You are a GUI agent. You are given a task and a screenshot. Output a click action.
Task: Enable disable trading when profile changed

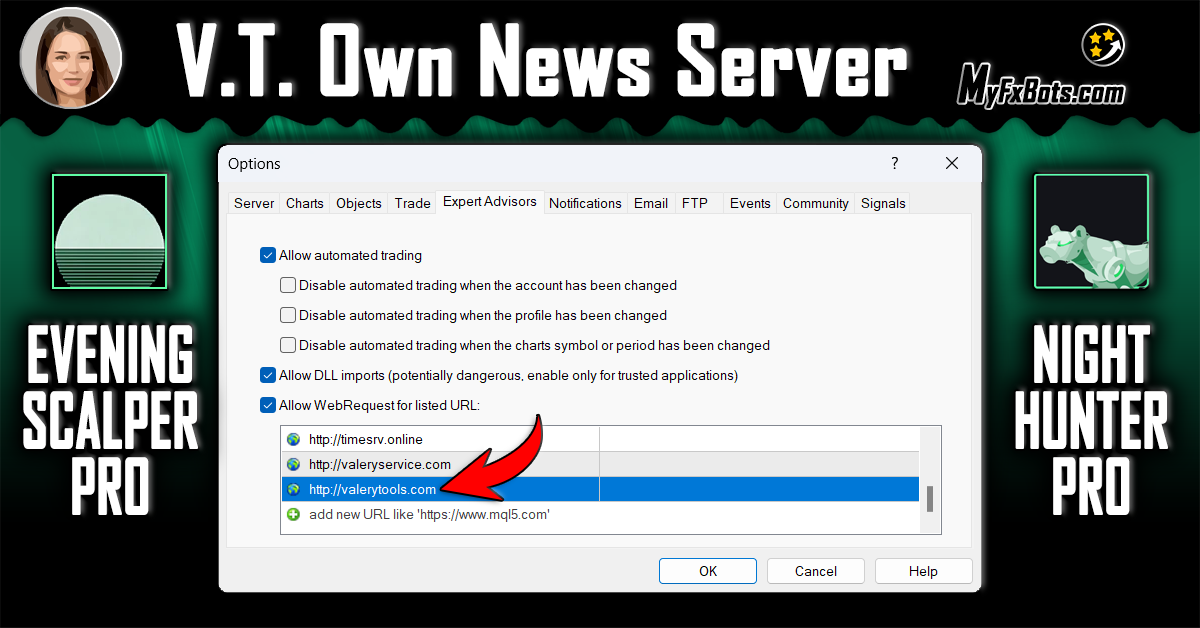point(288,315)
